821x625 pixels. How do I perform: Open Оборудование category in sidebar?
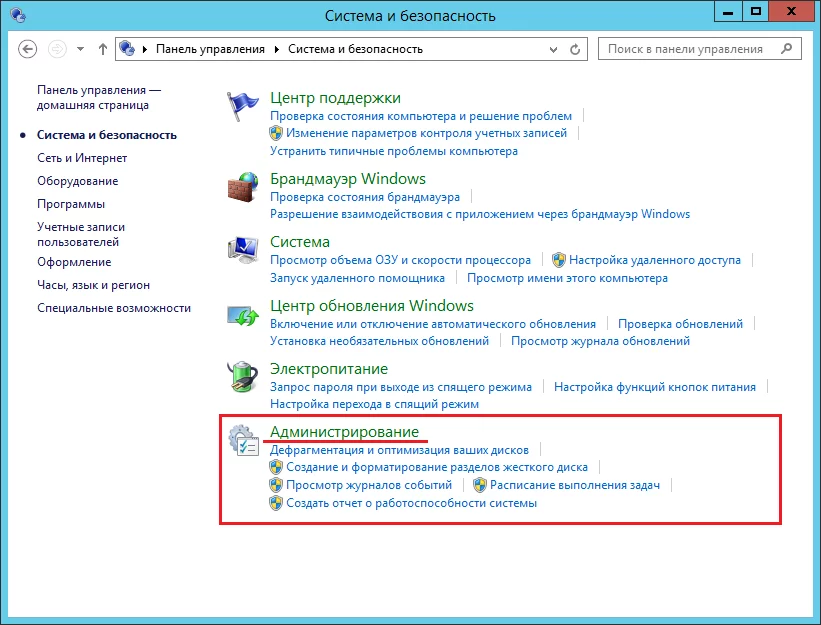[77, 181]
